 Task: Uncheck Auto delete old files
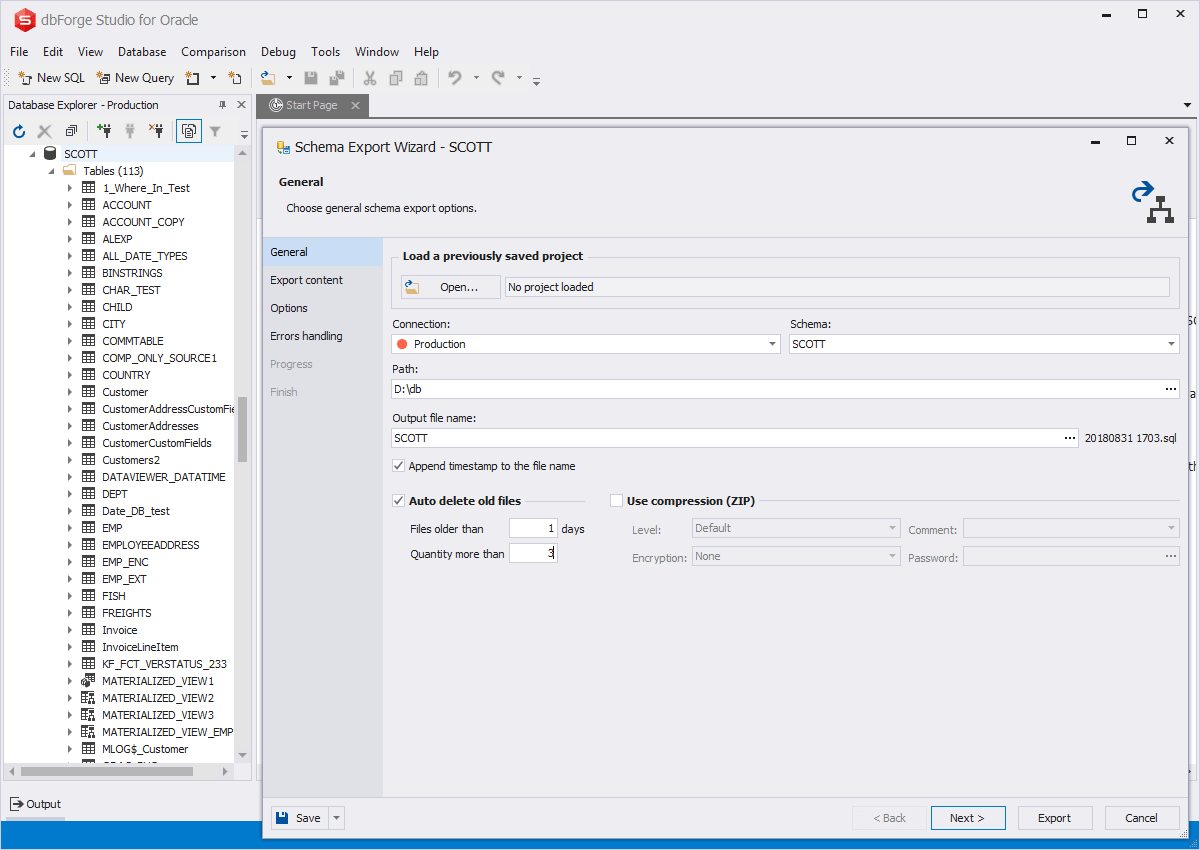coord(399,501)
